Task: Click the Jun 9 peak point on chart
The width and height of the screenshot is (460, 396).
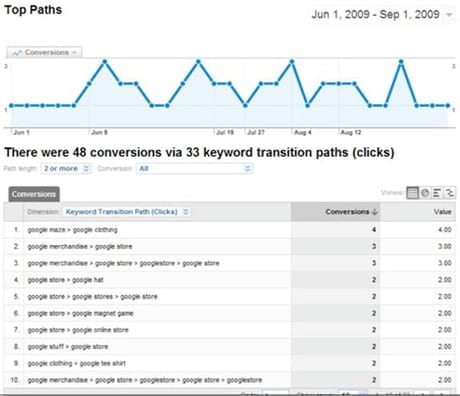Action: click(x=105, y=62)
